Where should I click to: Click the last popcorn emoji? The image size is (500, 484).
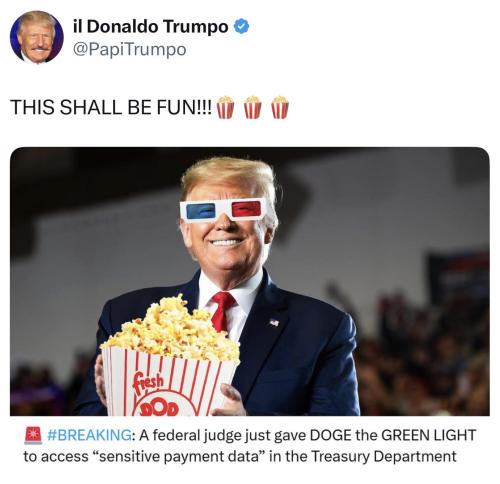(x=280, y=107)
